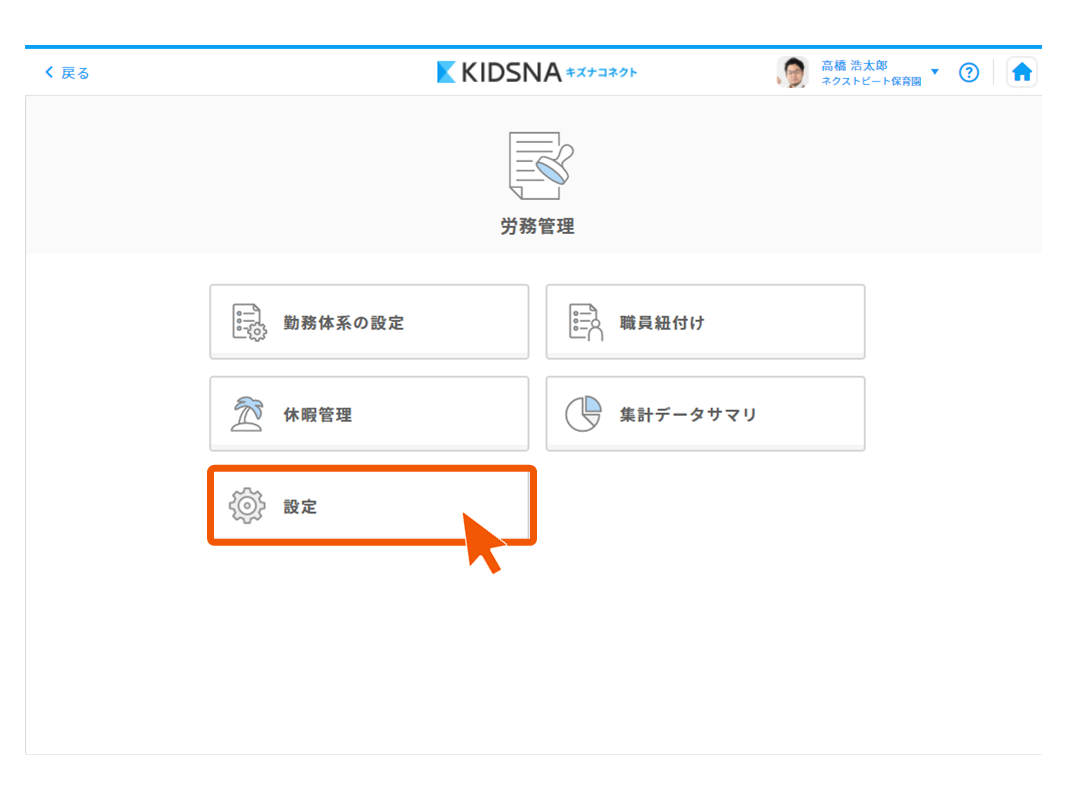Click the gear icon in 設定 tile
This screenshot has height=800, width=1067.
(x=247, y=506)
